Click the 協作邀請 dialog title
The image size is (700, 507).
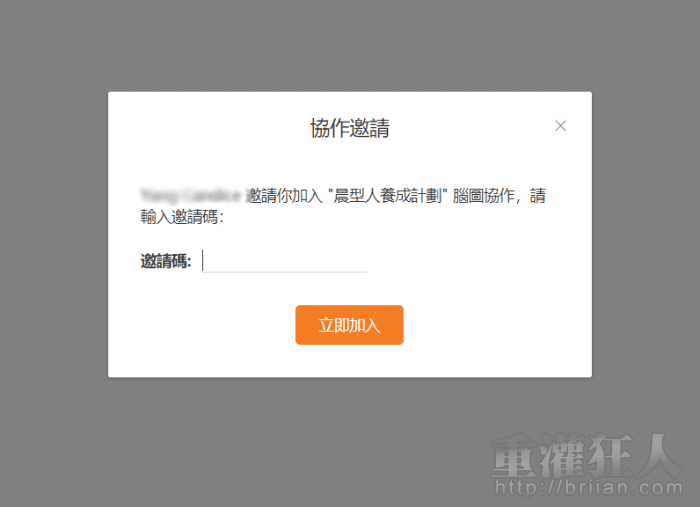pos(350,128)
